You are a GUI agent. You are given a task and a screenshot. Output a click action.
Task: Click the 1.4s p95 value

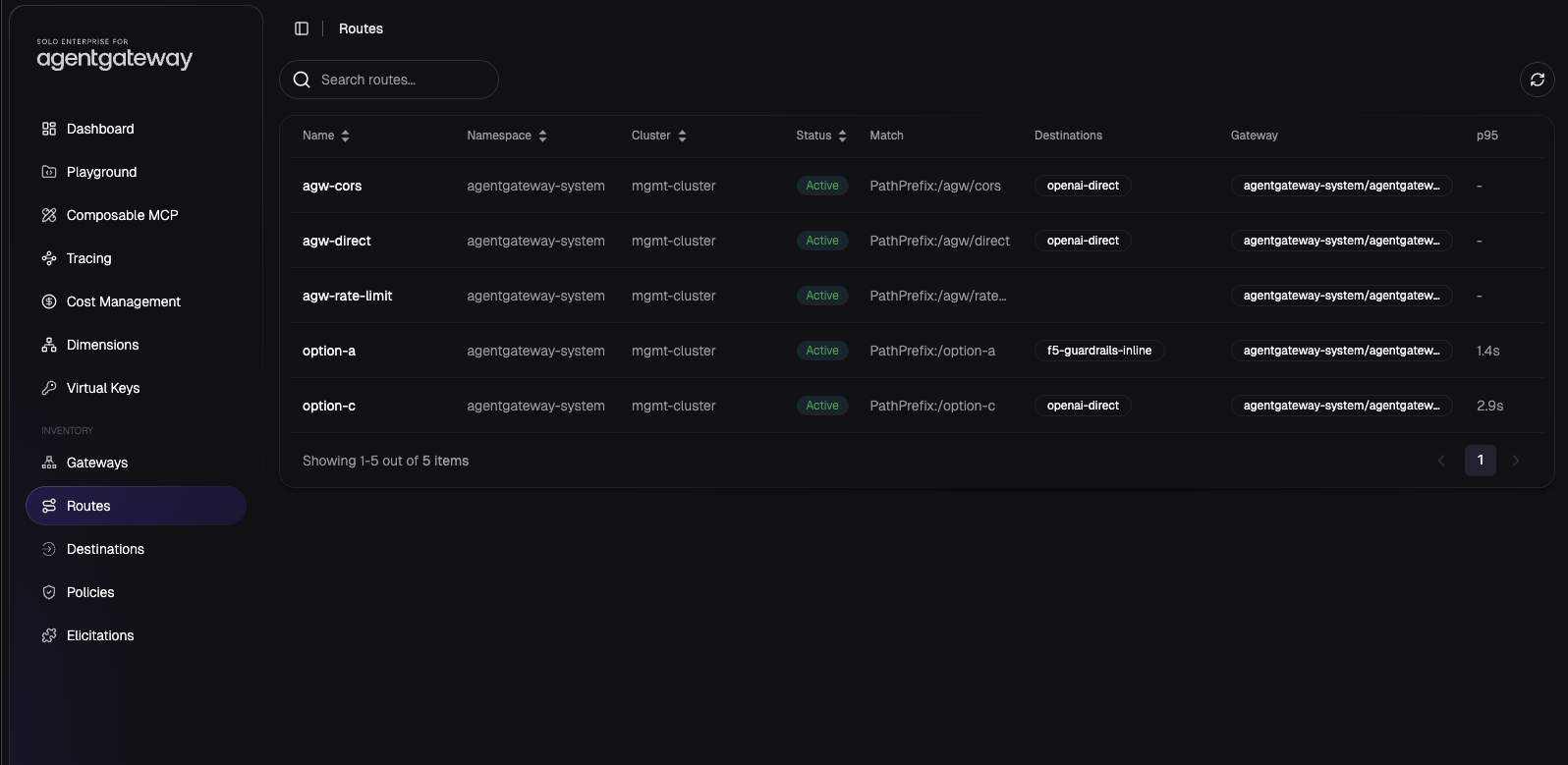coord(1488,351)
